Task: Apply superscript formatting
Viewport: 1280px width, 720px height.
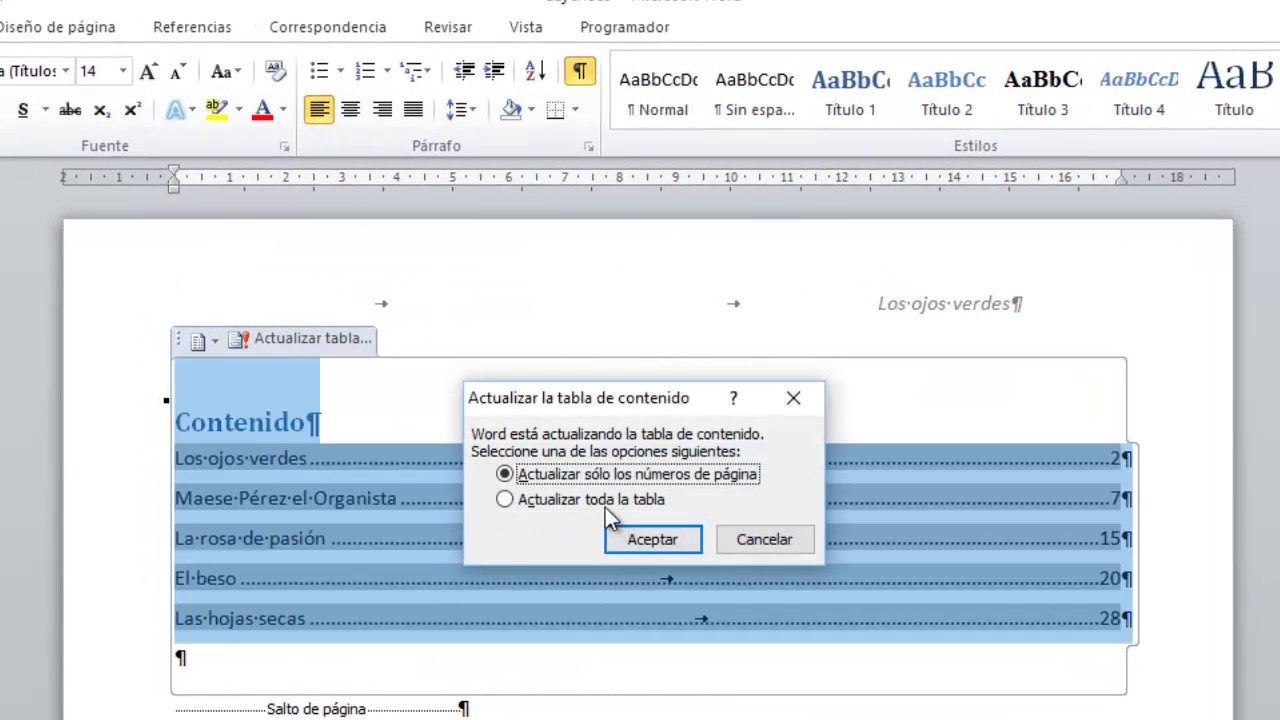Action: 132,109
